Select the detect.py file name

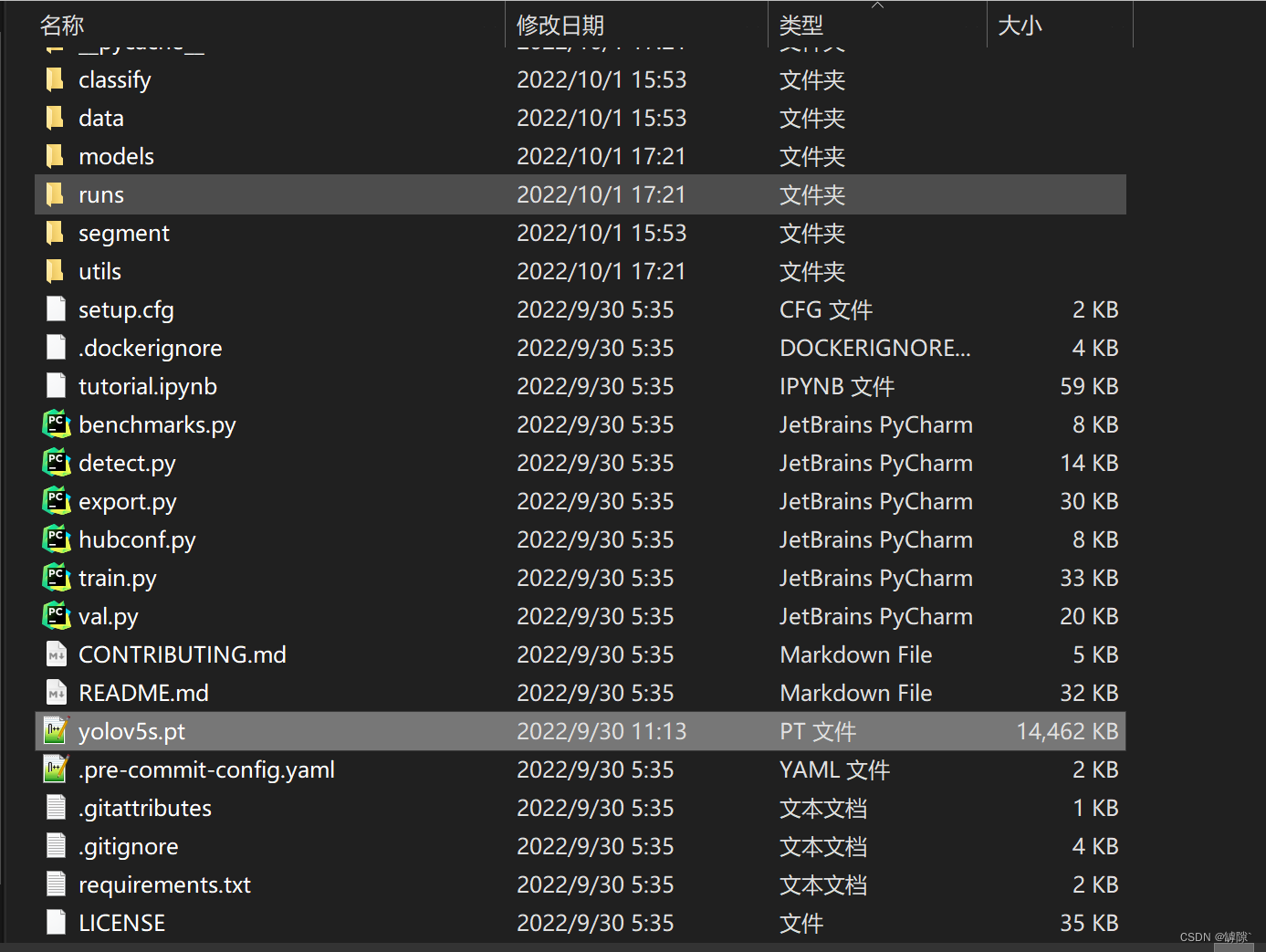[127, 464]
